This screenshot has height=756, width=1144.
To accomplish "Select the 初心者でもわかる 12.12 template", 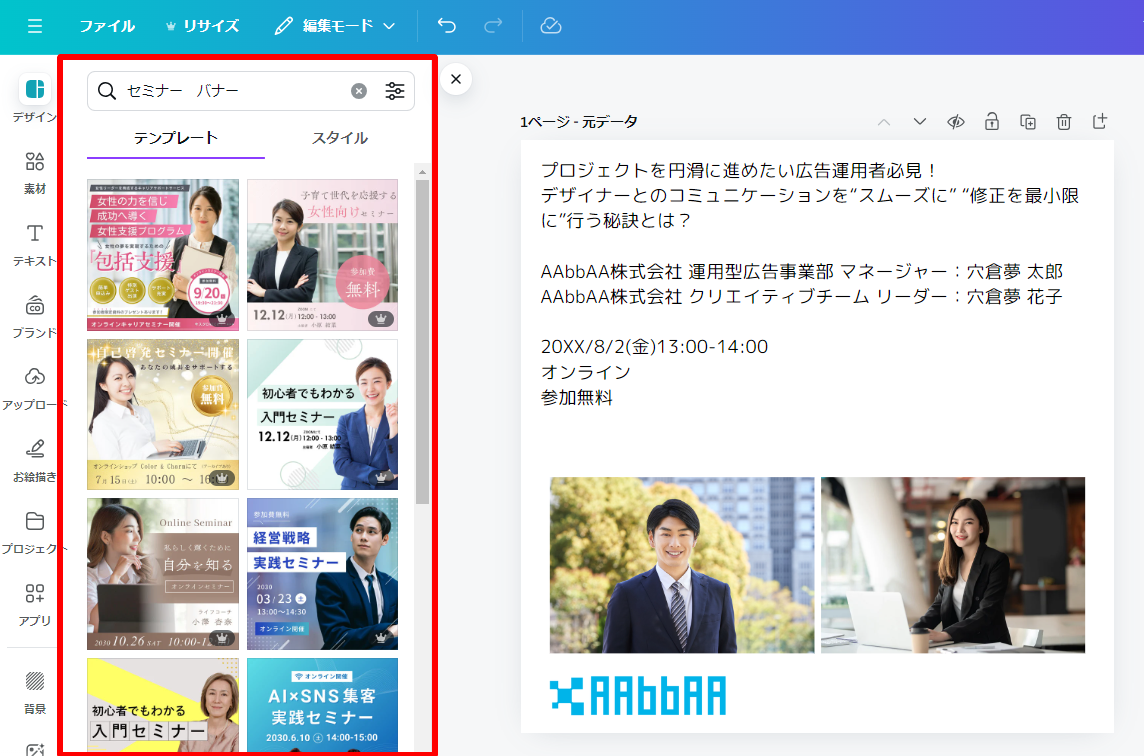I will 322,414.
